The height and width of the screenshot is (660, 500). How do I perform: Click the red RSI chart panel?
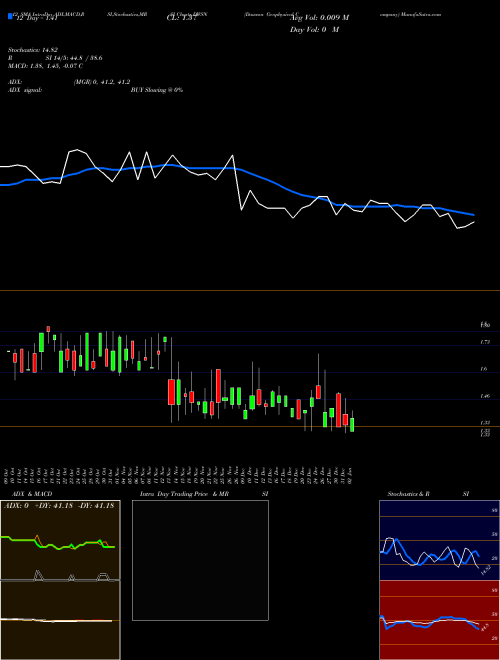coord(439,620)
